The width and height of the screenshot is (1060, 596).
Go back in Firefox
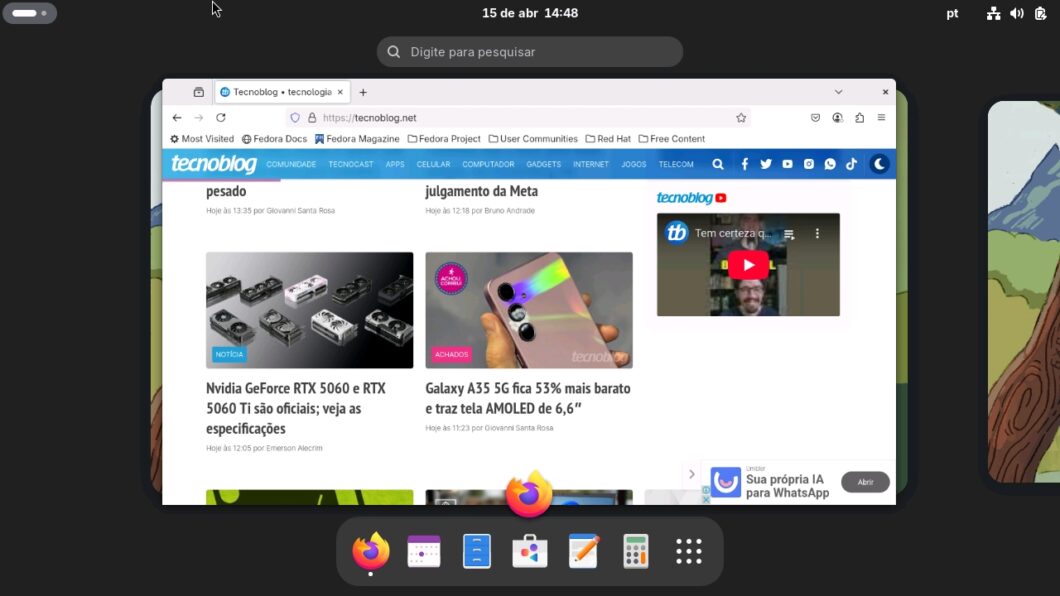tap(177, 118)
